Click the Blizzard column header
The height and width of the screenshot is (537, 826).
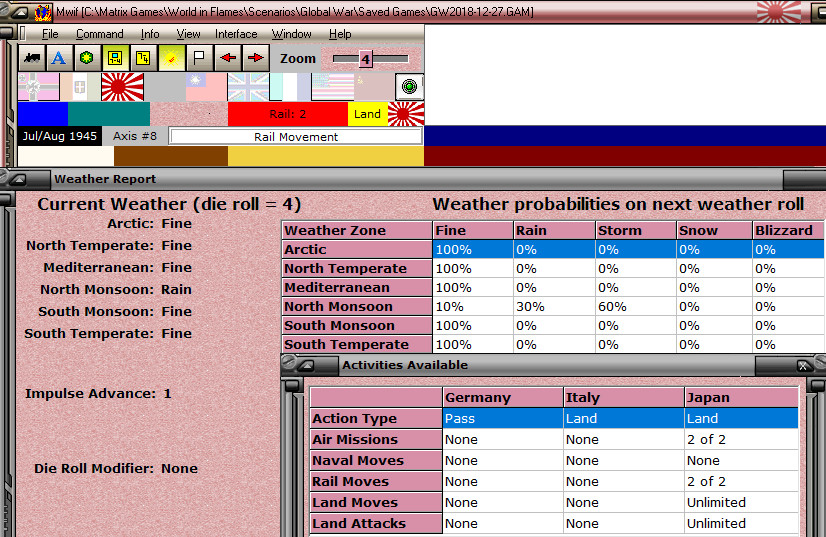(788, 230)
